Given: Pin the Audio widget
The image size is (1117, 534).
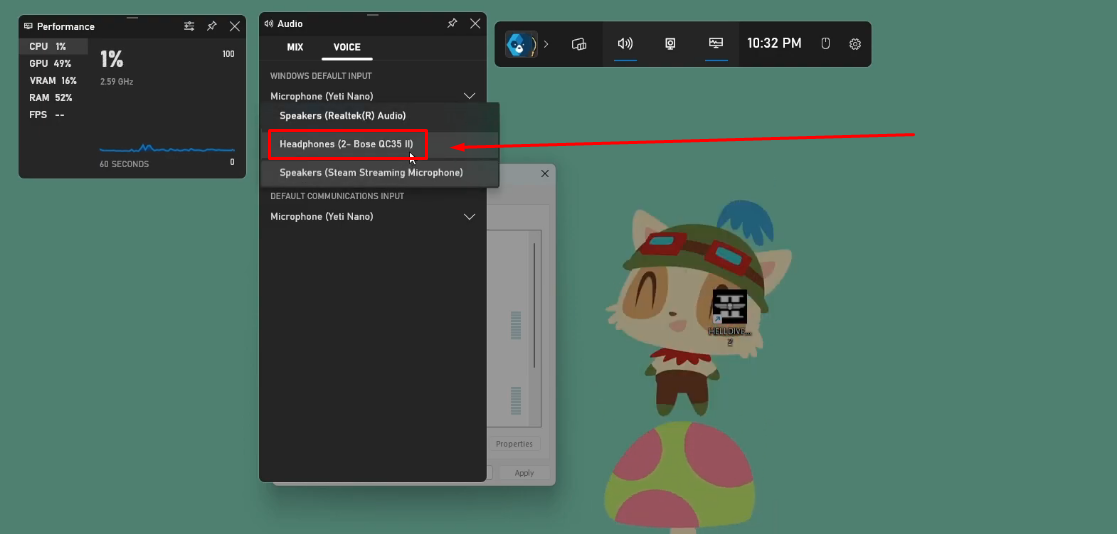Looking at the screenshot, I should coord(452,23).
